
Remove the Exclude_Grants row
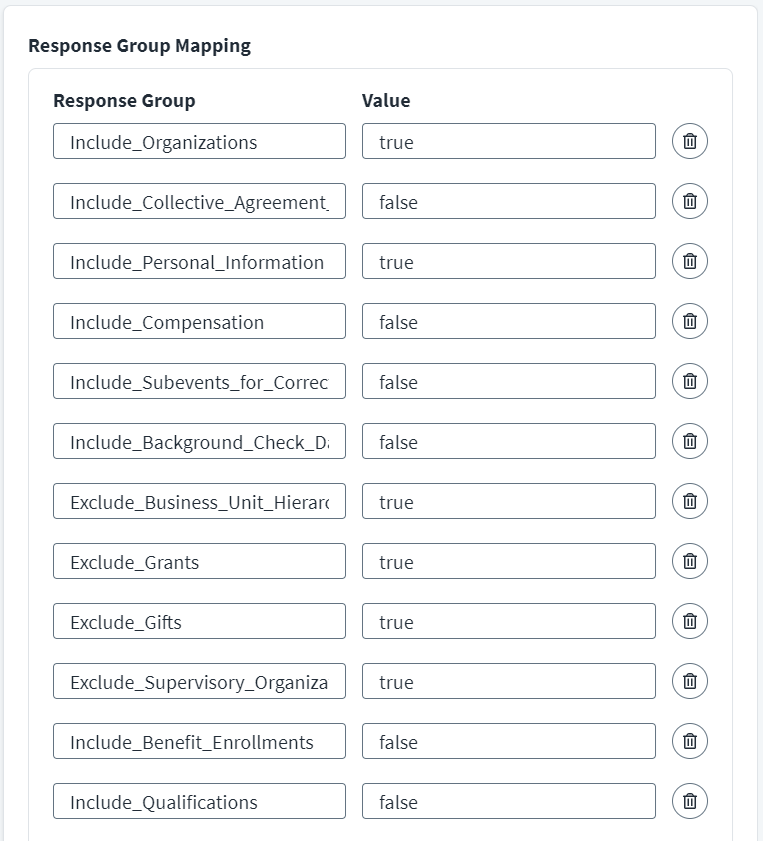coord(689,561)
